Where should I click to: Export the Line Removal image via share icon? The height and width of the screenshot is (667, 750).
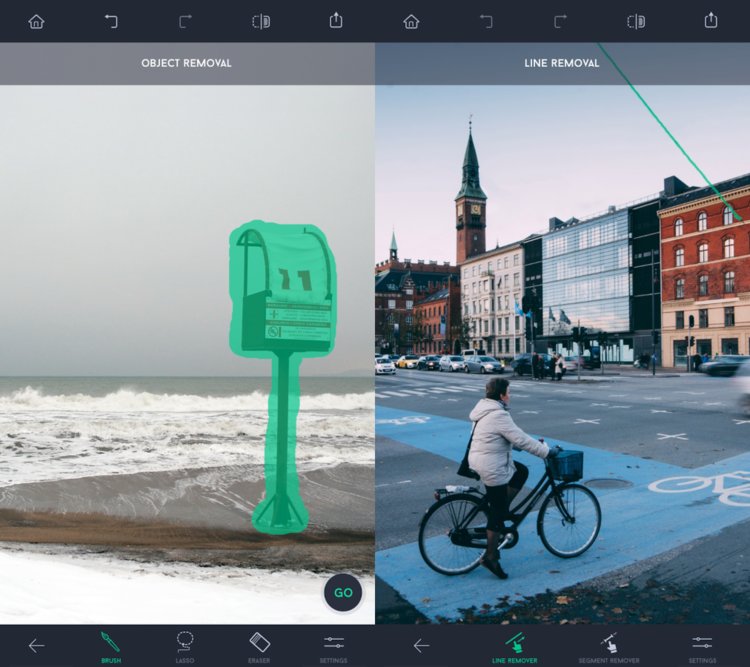(711, 20)
